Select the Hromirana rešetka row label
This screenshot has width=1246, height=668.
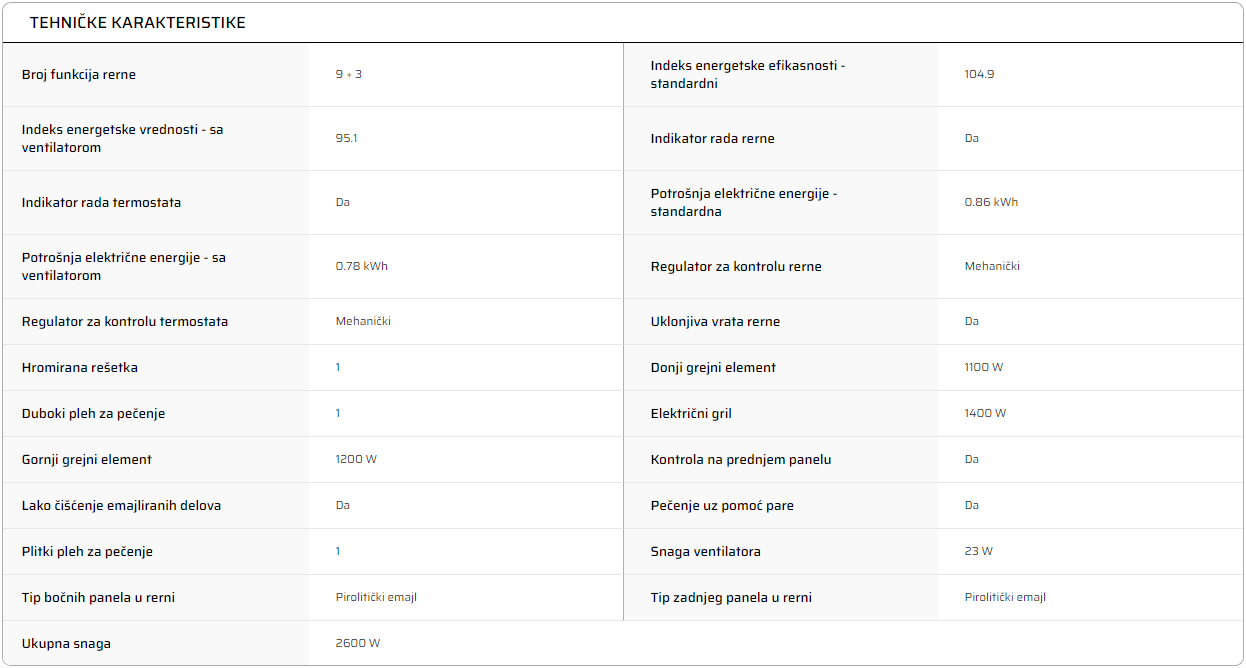pyautogui.click(x=80, y=368)
